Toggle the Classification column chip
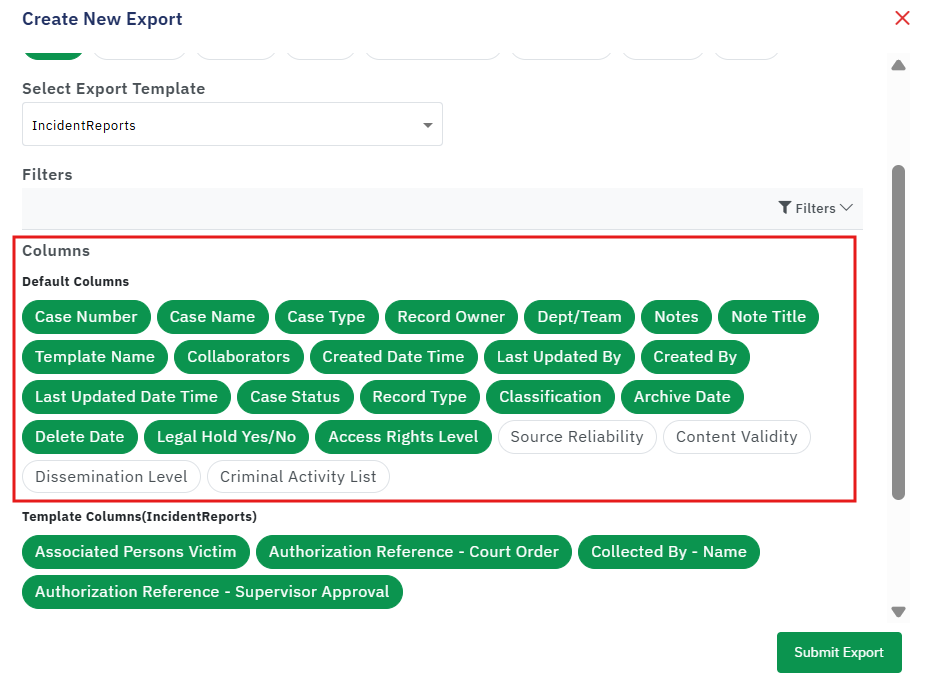Viewport: 926px width, 688px height. (550, 397)
